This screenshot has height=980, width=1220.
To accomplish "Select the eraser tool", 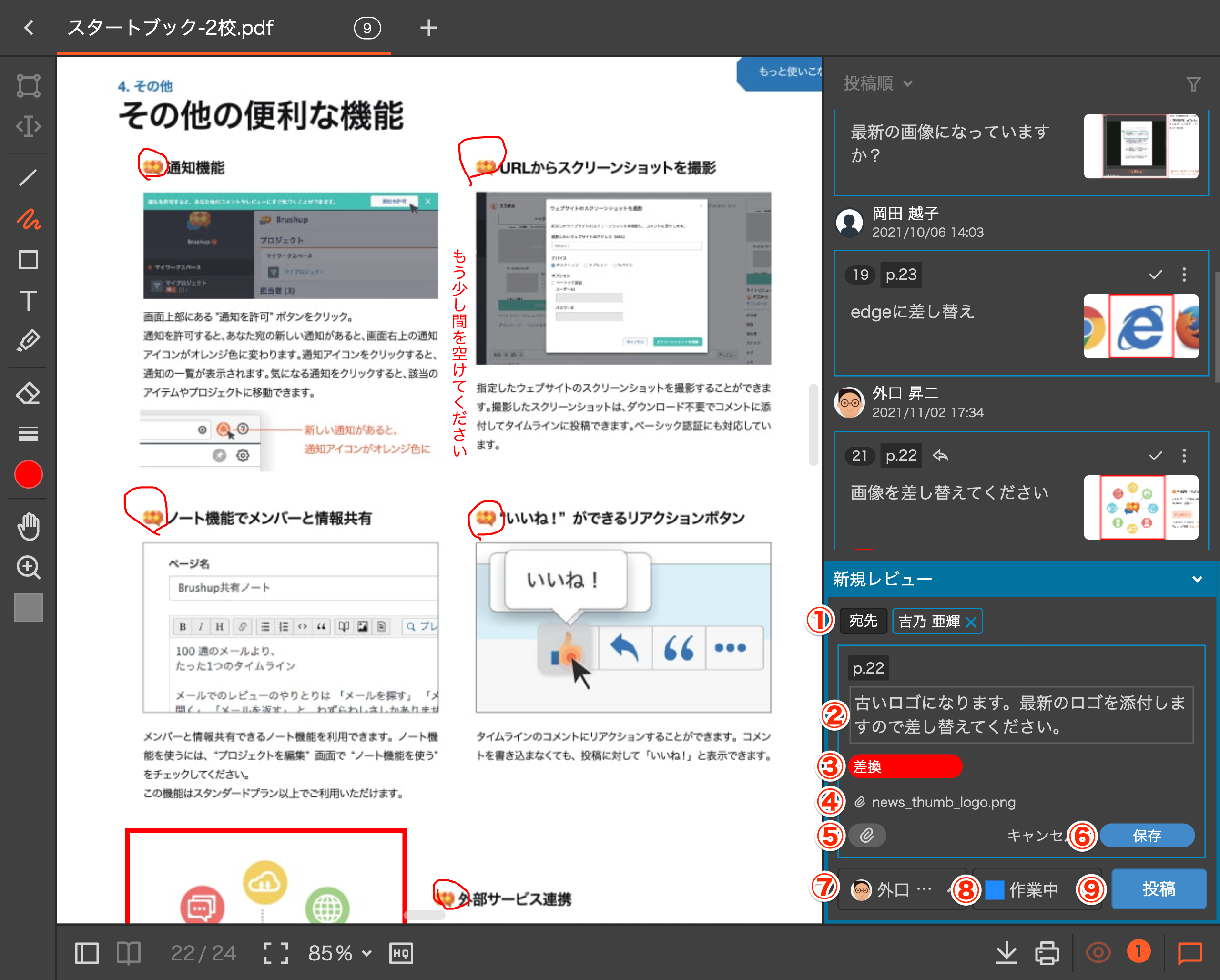I will coord(28,393).
